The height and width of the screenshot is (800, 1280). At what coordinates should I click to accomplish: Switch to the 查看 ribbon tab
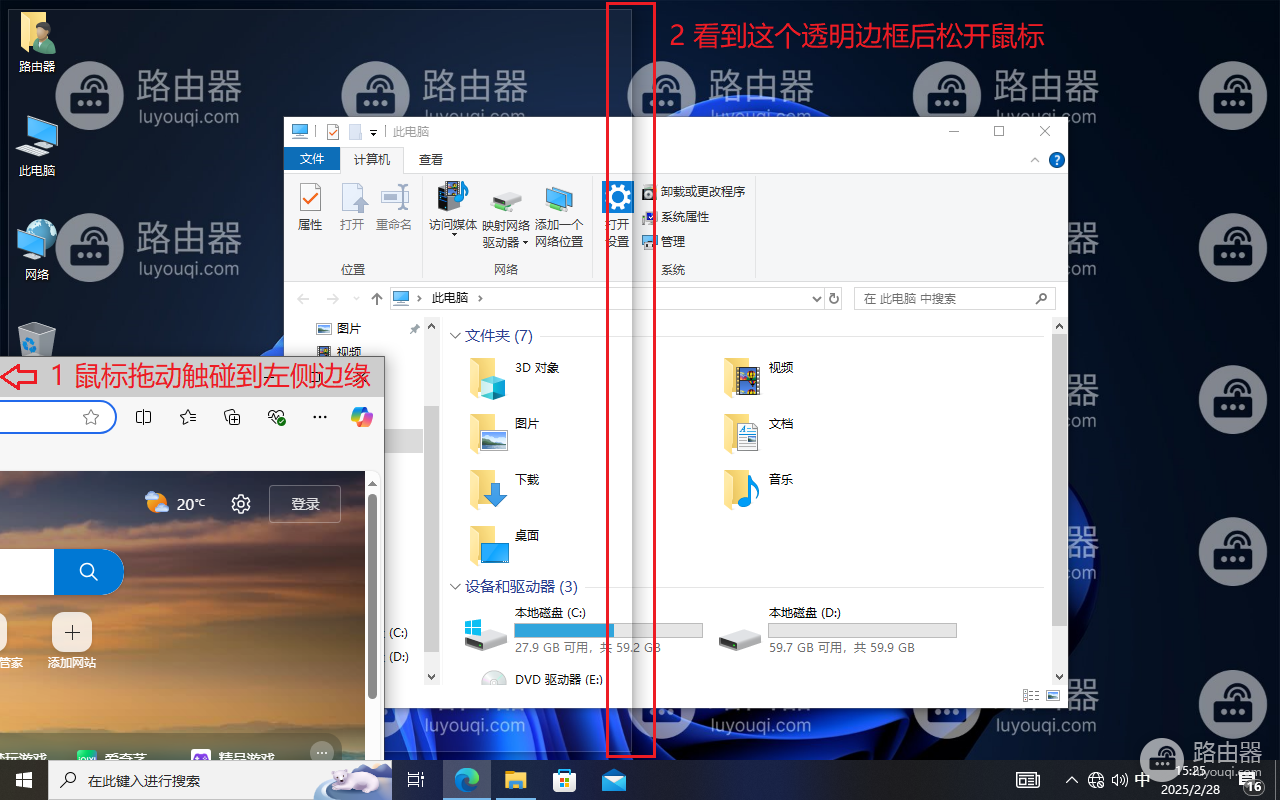click(431, 159)
